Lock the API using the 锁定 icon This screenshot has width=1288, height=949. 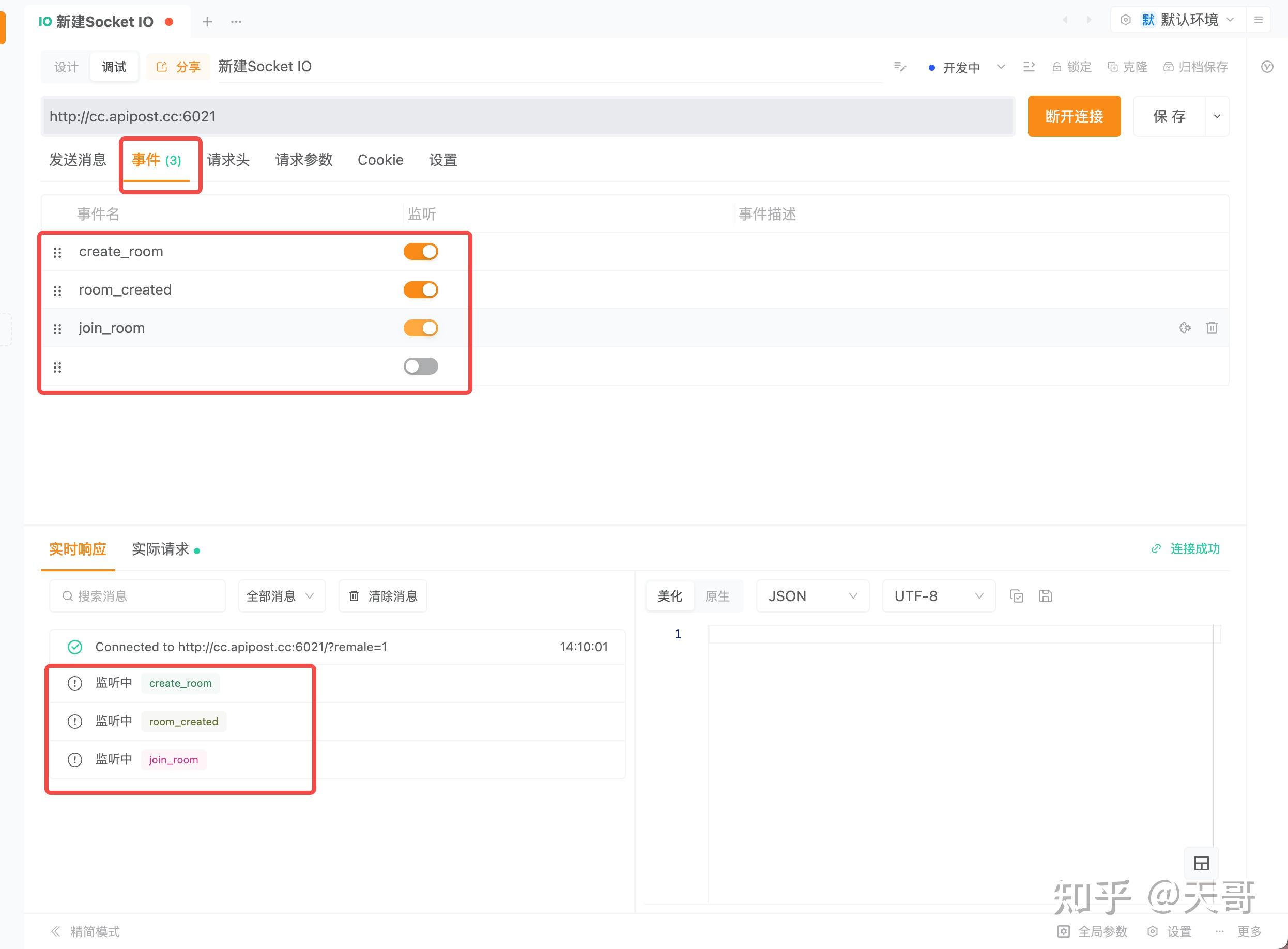[1070, 67]
